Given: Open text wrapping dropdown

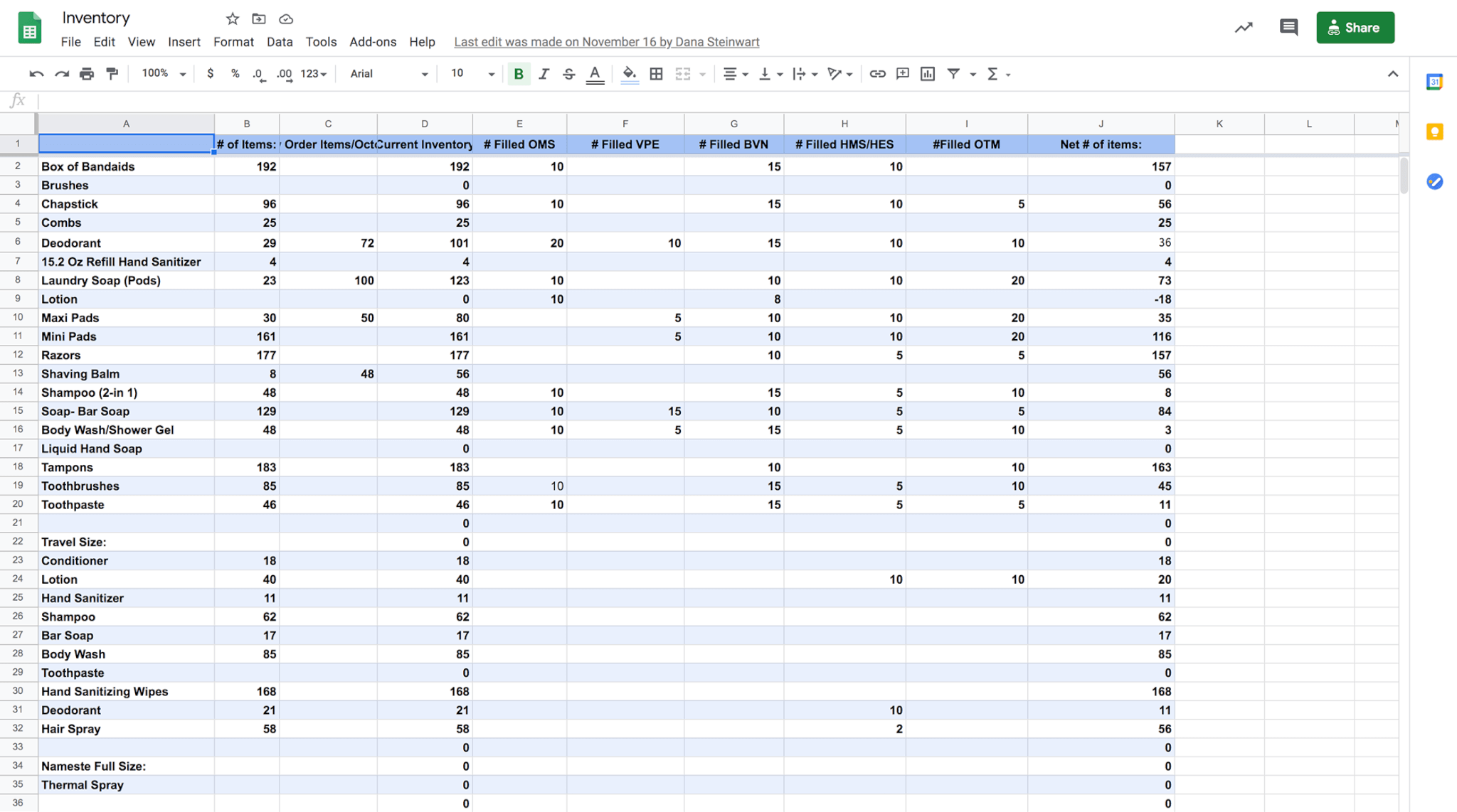Looking at the screenshot, I should [x=805, y=74].
